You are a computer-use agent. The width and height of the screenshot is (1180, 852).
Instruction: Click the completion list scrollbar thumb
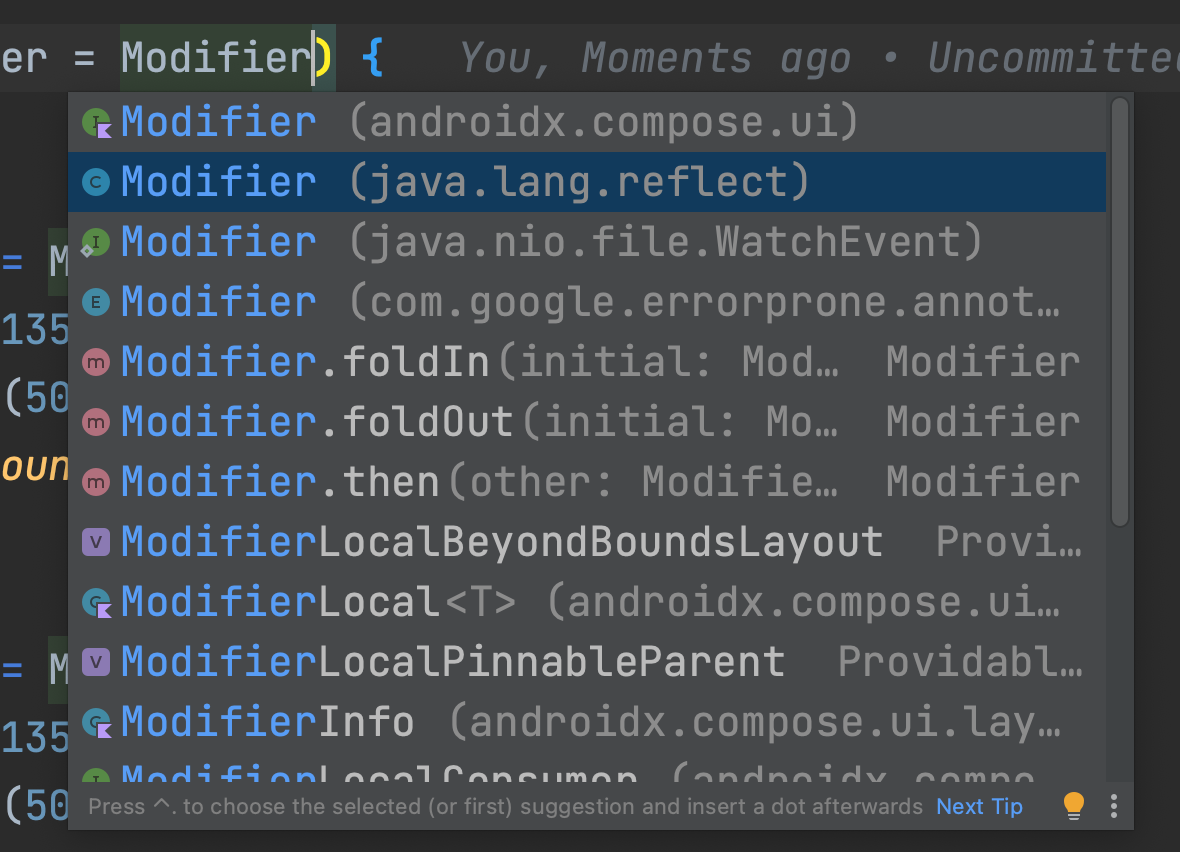pyautogui.click(x=1120, y=312)
